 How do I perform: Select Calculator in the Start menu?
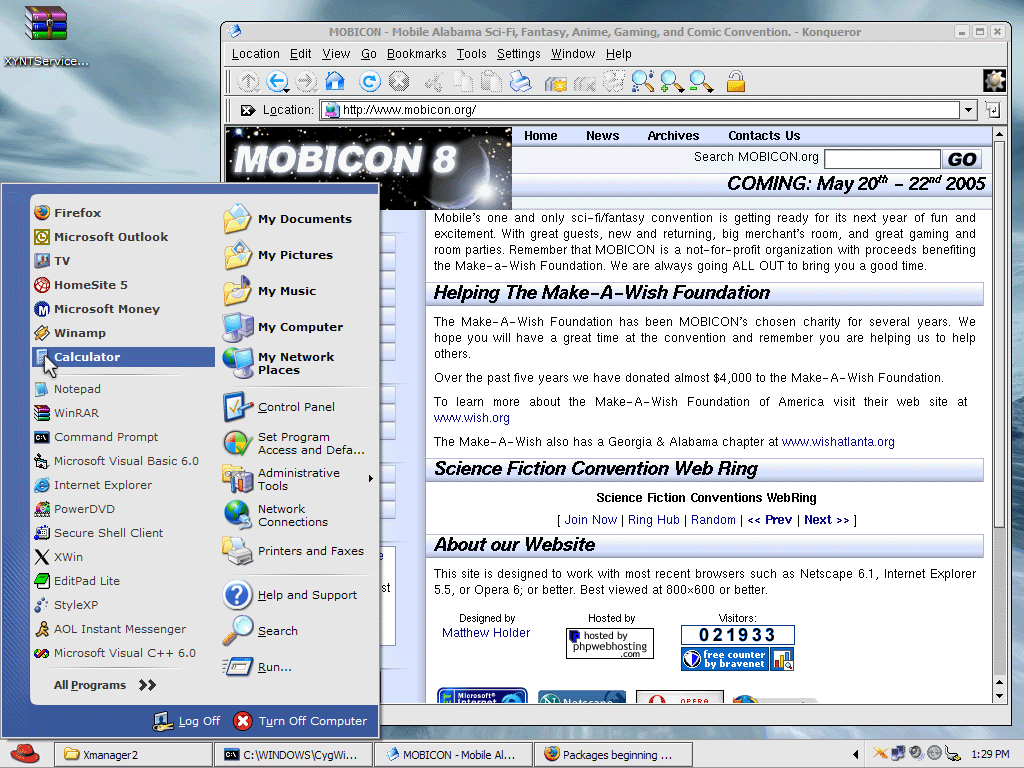pos(123,357)
